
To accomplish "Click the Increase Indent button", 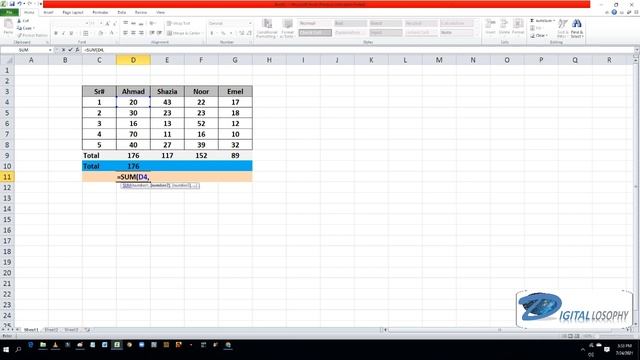I will pyautogui.click(x=159, y=33).
